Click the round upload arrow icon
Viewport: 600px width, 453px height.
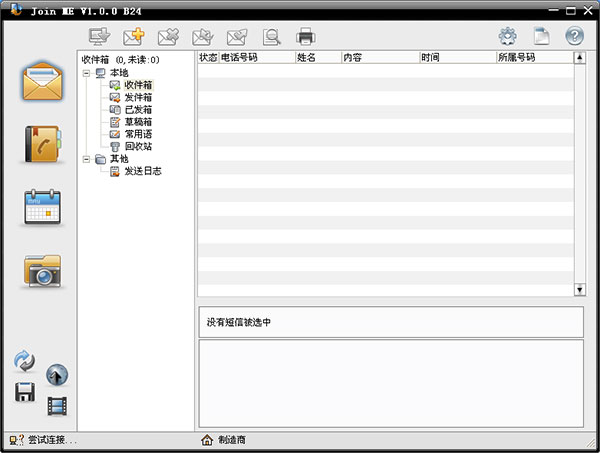pyautogui.click(x=57, y=375)
